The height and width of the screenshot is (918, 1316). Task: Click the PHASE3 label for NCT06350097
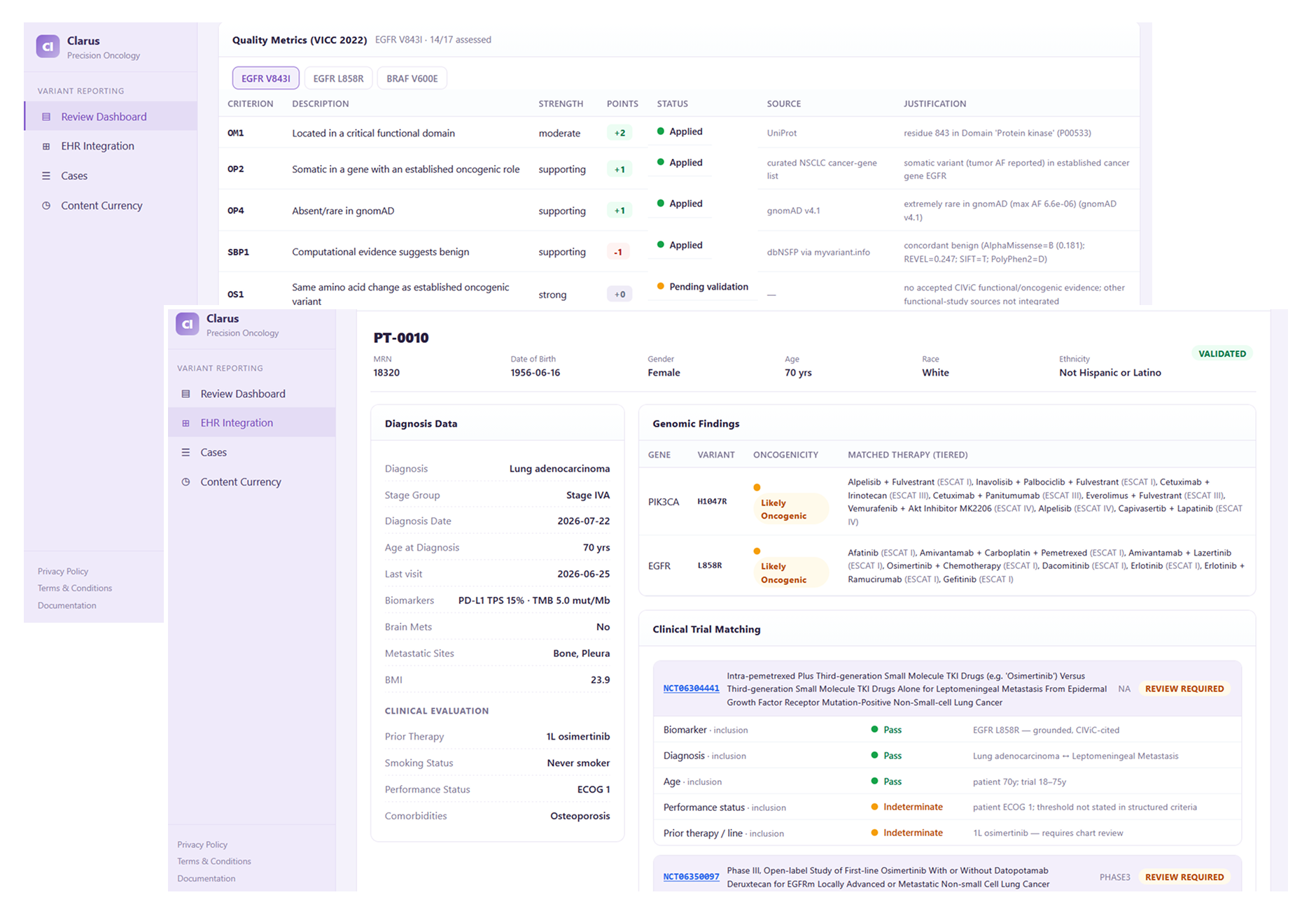coord(1114,877)
